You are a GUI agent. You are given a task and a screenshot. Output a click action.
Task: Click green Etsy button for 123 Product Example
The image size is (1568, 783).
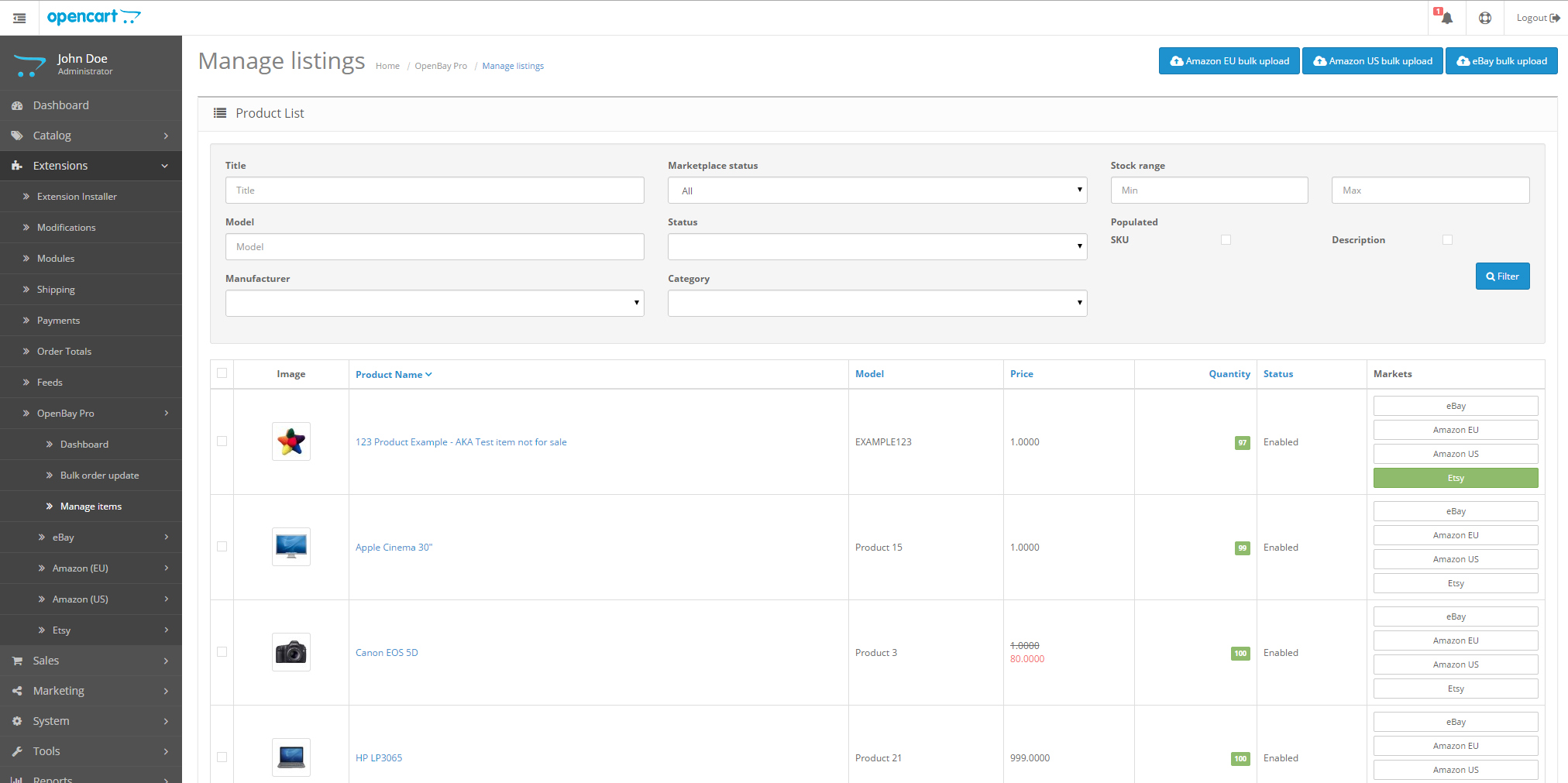(1456, 478)
